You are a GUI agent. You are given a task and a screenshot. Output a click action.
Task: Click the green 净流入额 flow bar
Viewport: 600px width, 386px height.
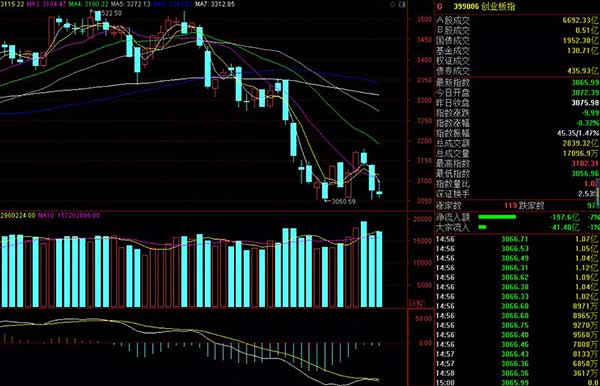pyautogui.click(x=497, y=217)
